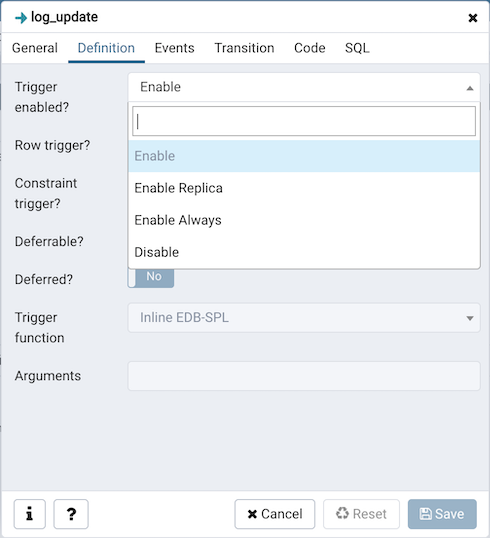Switch to the General tab

(35, 48)
